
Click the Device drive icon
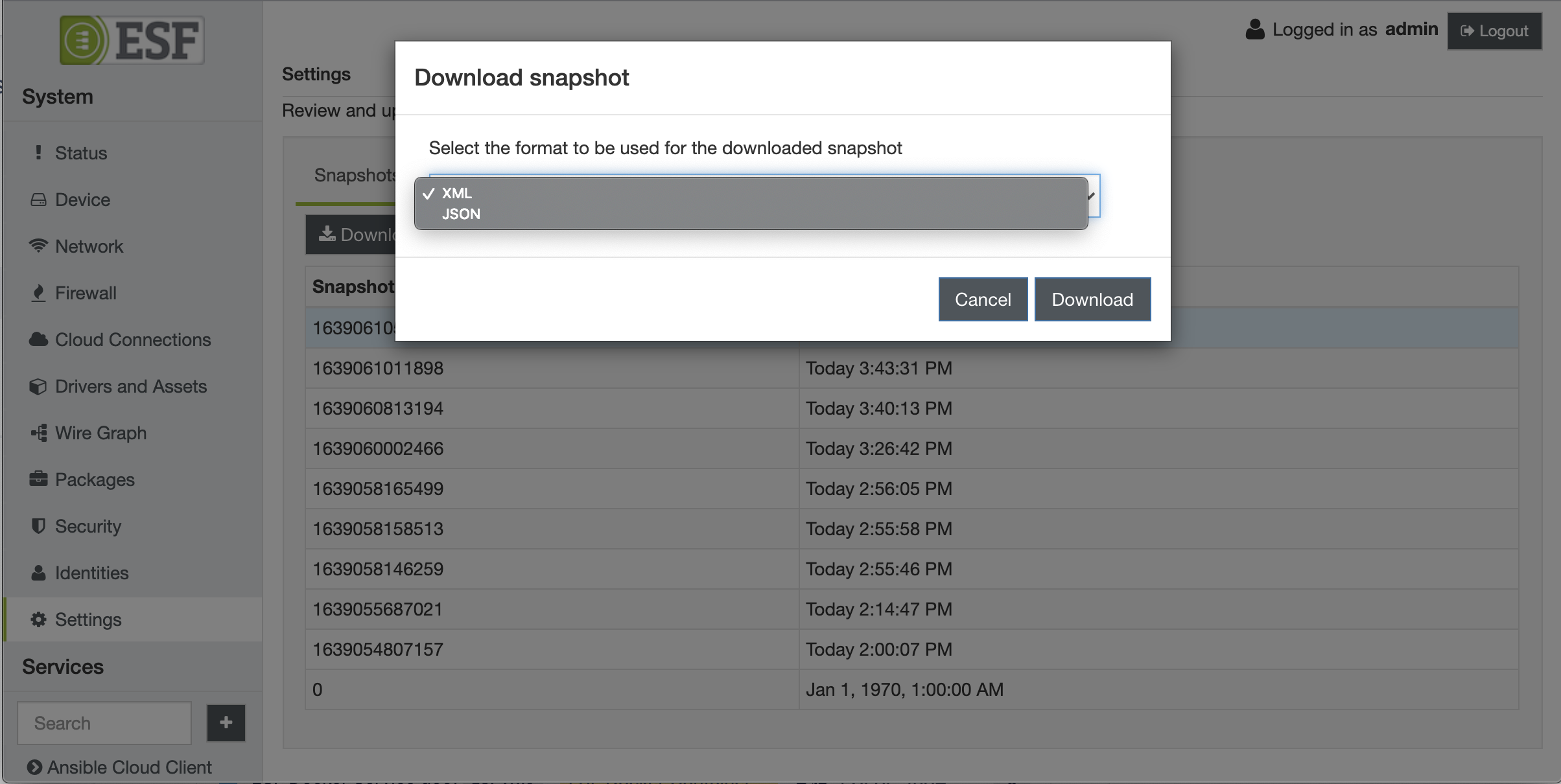(38, 200)
